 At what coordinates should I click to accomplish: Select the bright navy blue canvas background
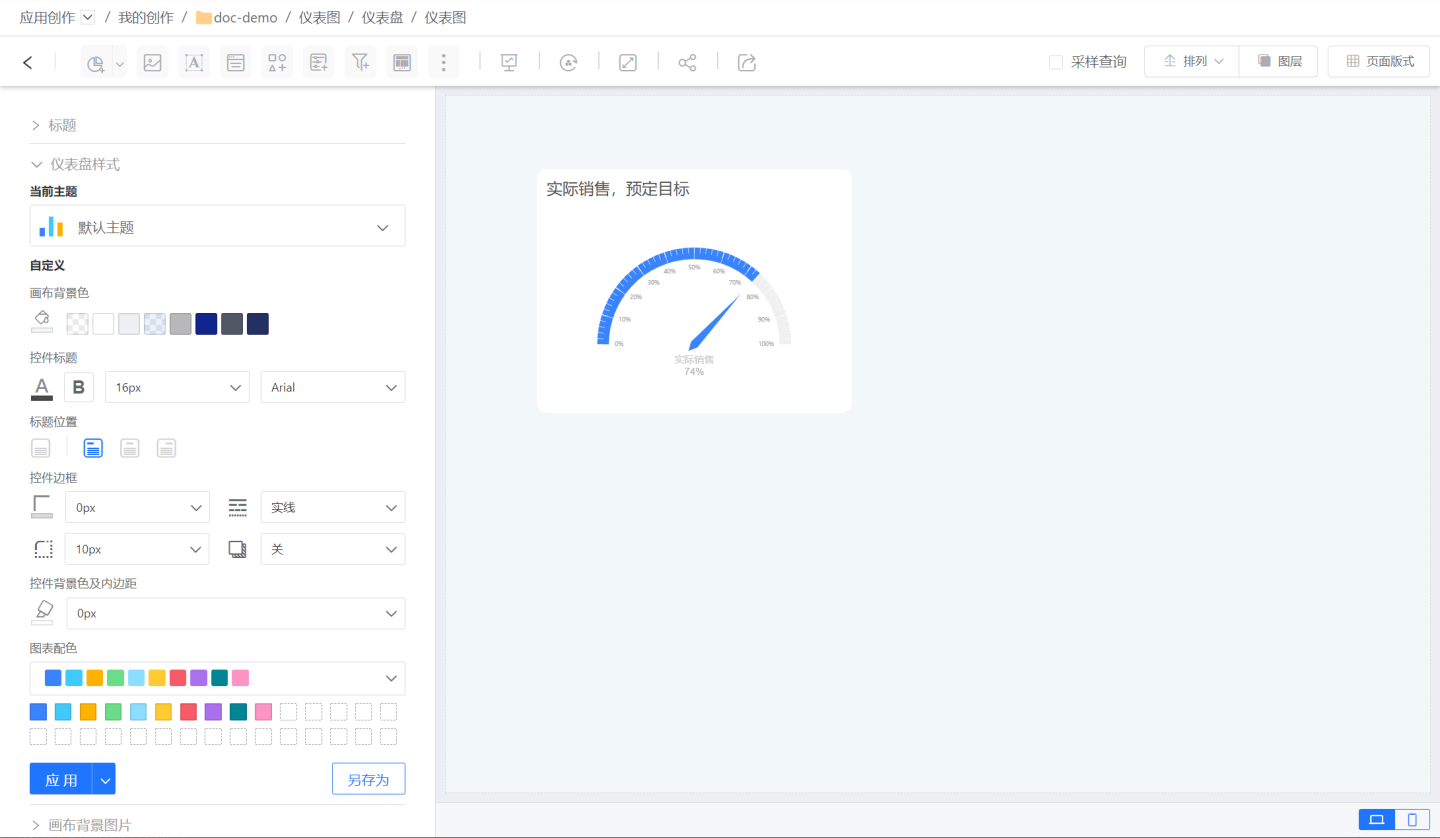(x=206, y=324)
